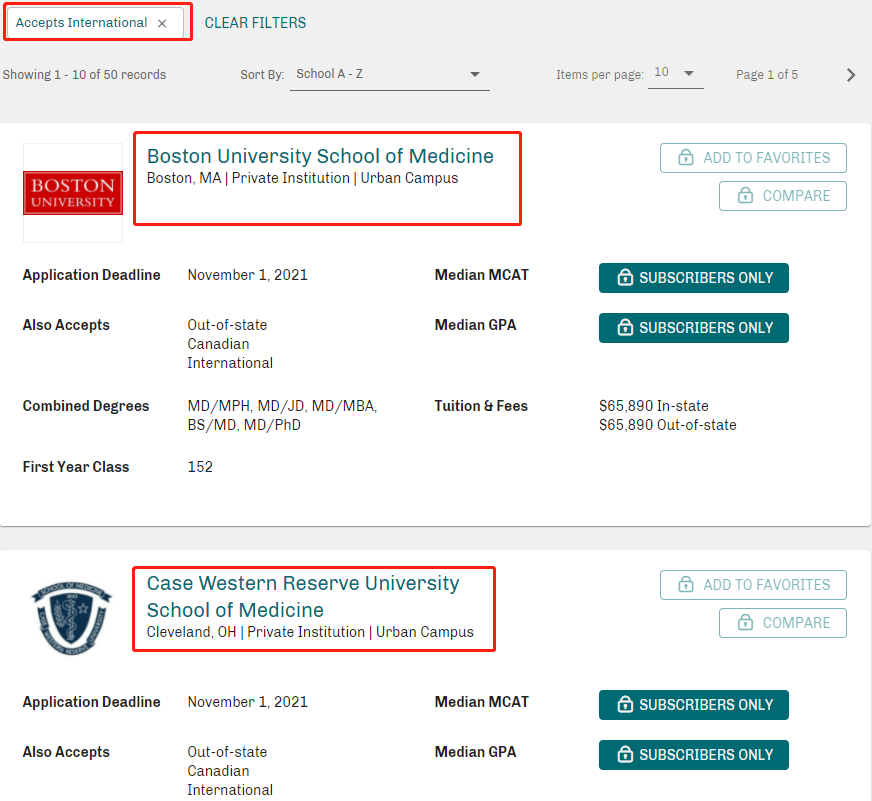Click Case Western Median MCAT Subscribers Only

[x=693, y=705]
